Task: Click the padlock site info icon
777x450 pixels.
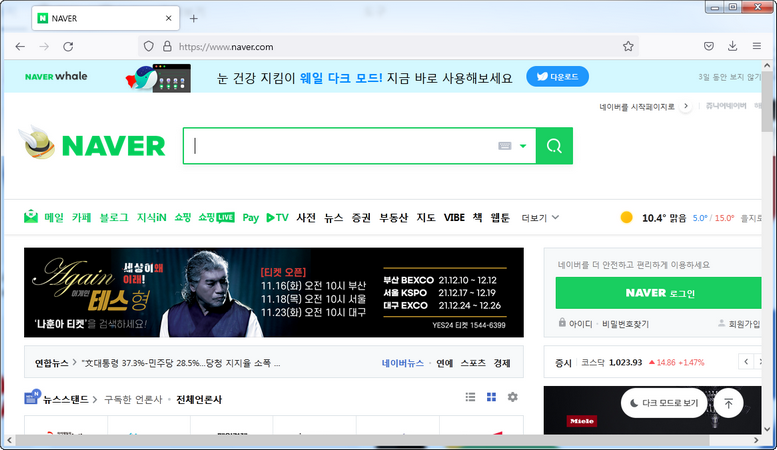Action: click(x=167, y=47)
